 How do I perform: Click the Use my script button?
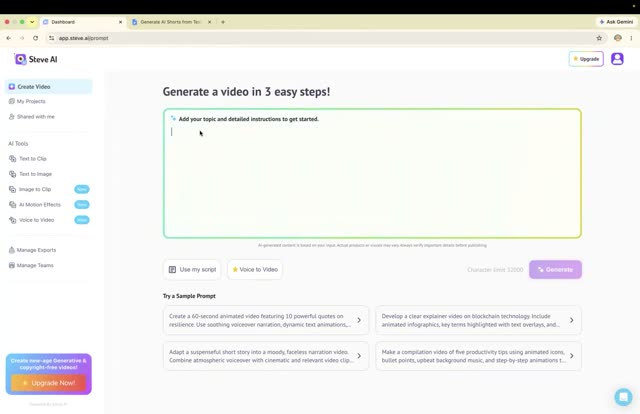[192, 269]
